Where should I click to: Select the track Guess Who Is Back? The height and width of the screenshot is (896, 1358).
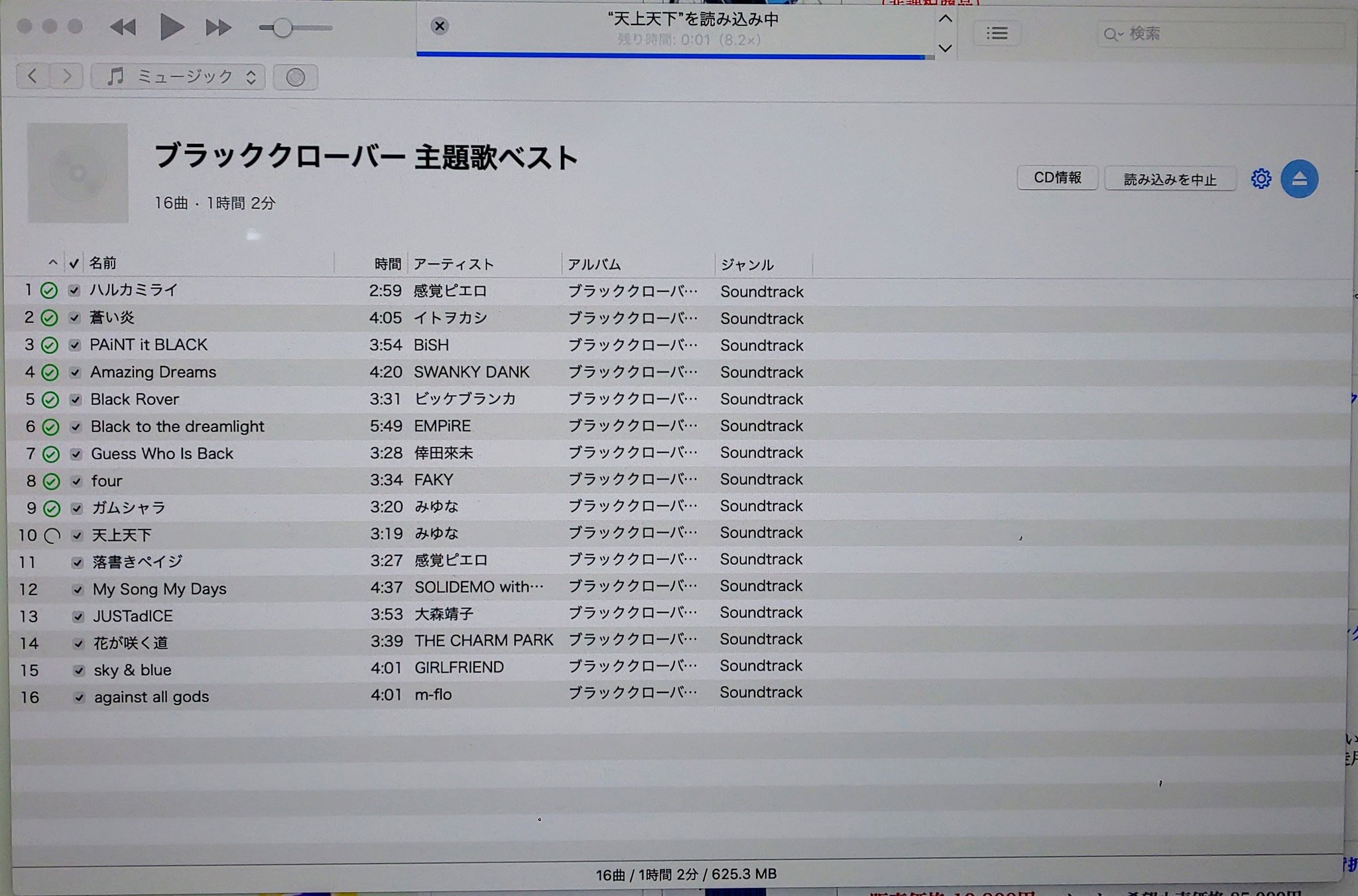[162, 453]
